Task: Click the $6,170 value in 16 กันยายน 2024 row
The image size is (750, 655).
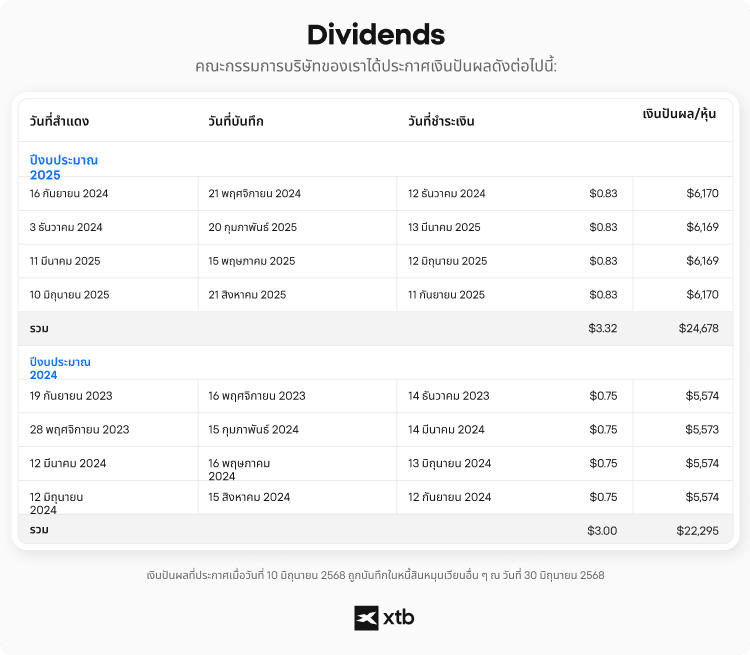Action: 702,193
